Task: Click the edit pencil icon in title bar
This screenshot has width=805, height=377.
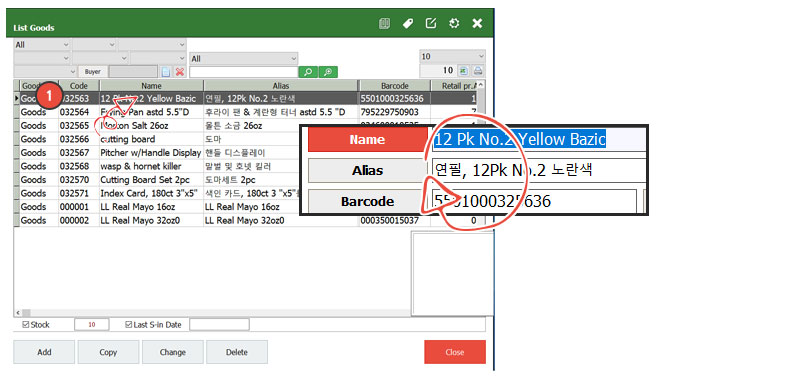Action: click(431, 23)
